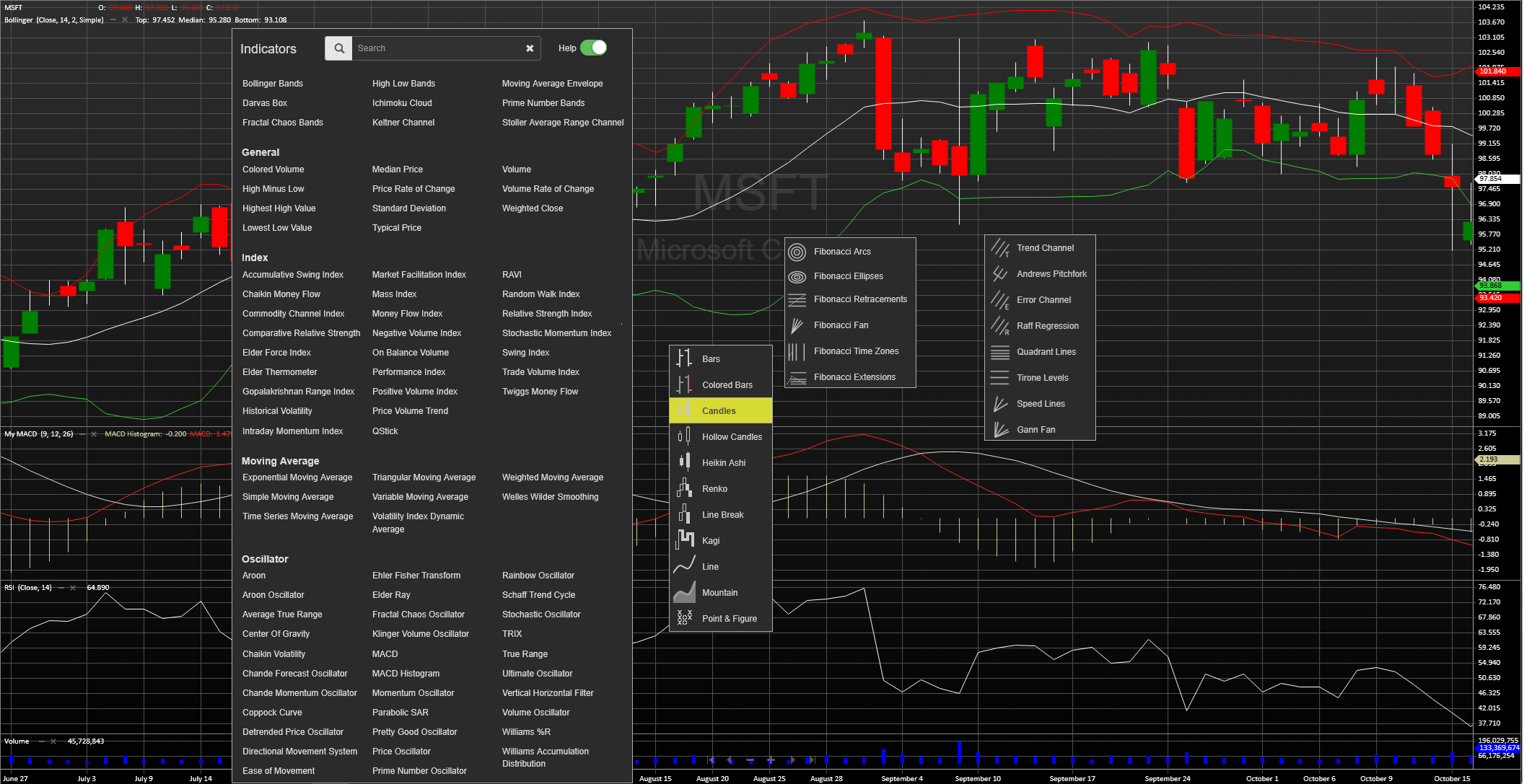Screen dimensions: 1524x784
Task: Remove the RSI indicator
Action: pyautogui.click(x=73, y=588)
